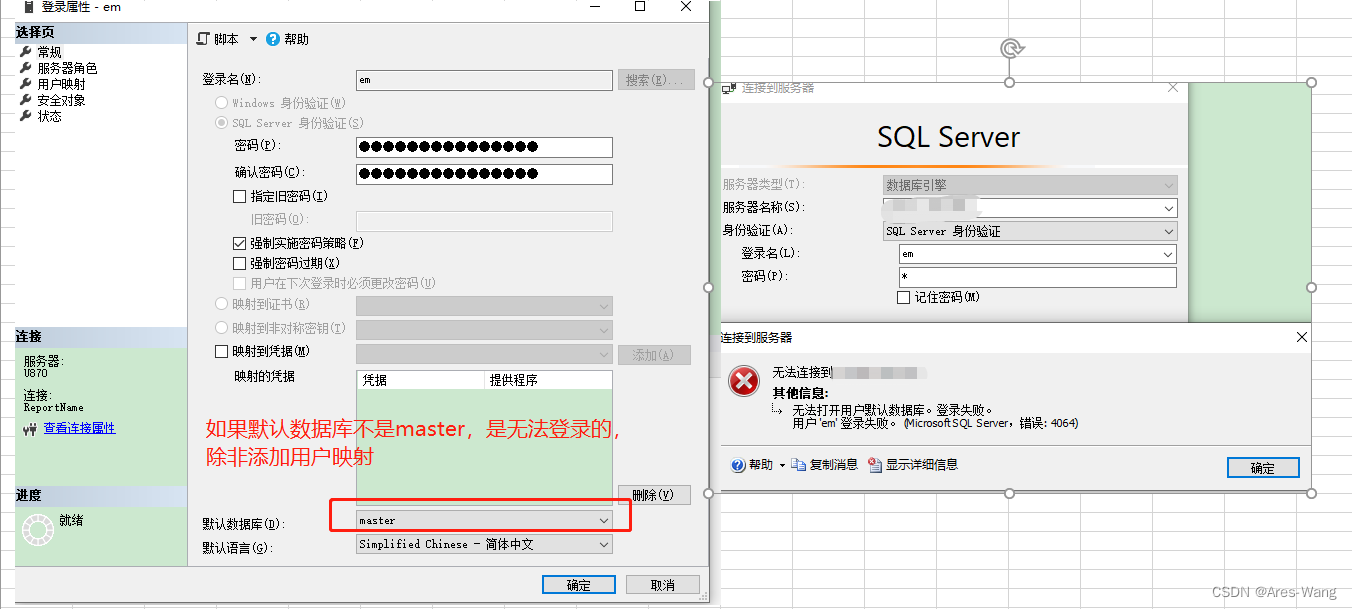The height and width of the screenshot is (609, 1352).
Task: Open the 查看连接属性 link
Action: [79, 428]
